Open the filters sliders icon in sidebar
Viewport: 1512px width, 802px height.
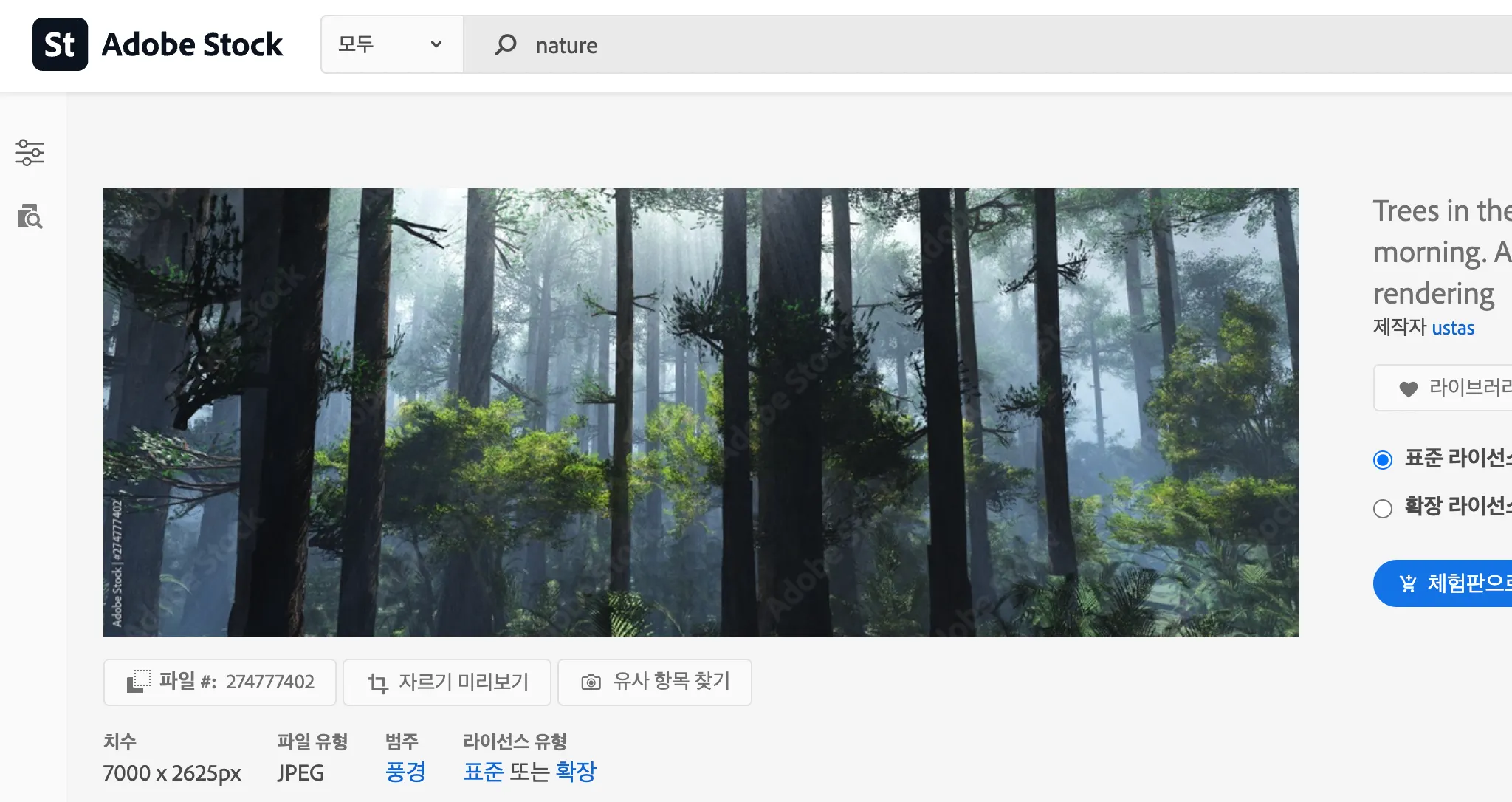click(30, 152)
